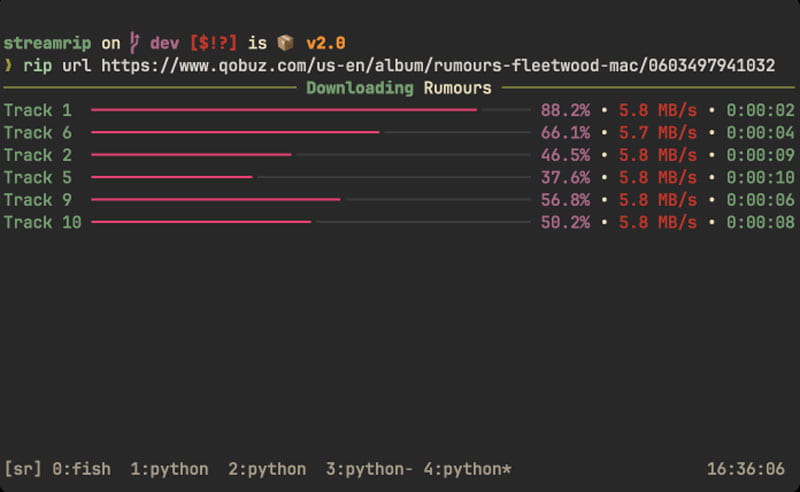
Task: Click the Rumours album title in heading
Action: click(x=458, y=88)
